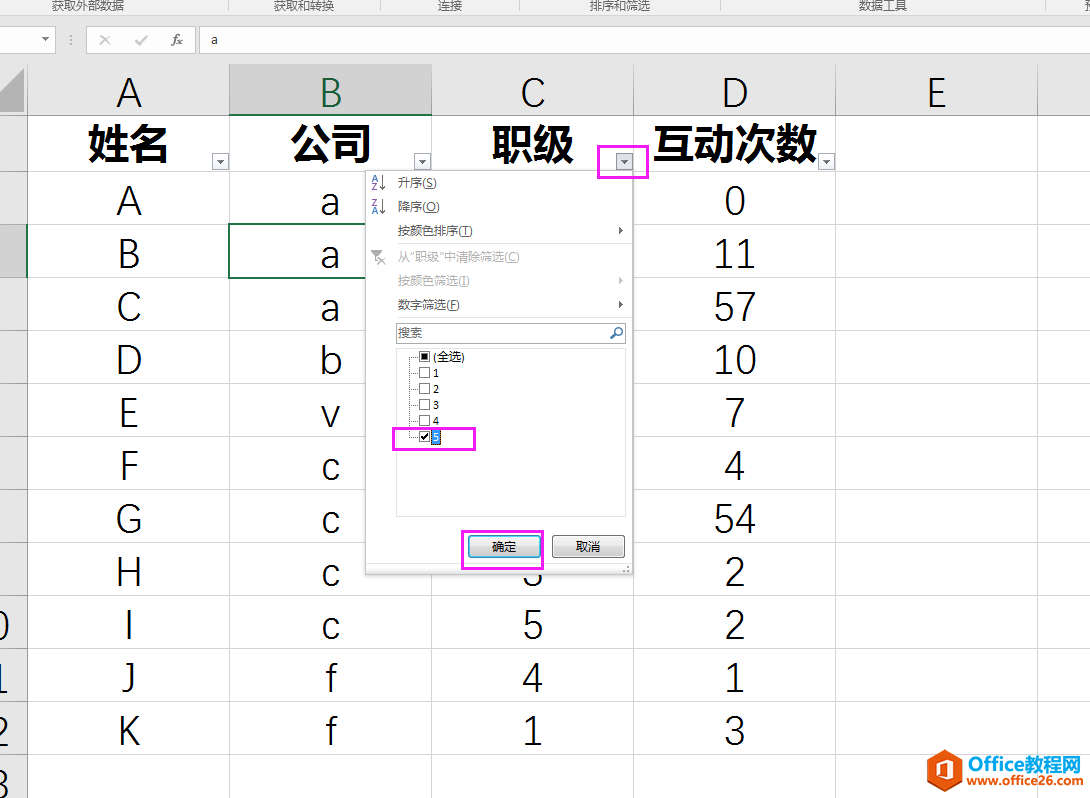Click the 职级 cell 4 in J's row

point(532,676)
